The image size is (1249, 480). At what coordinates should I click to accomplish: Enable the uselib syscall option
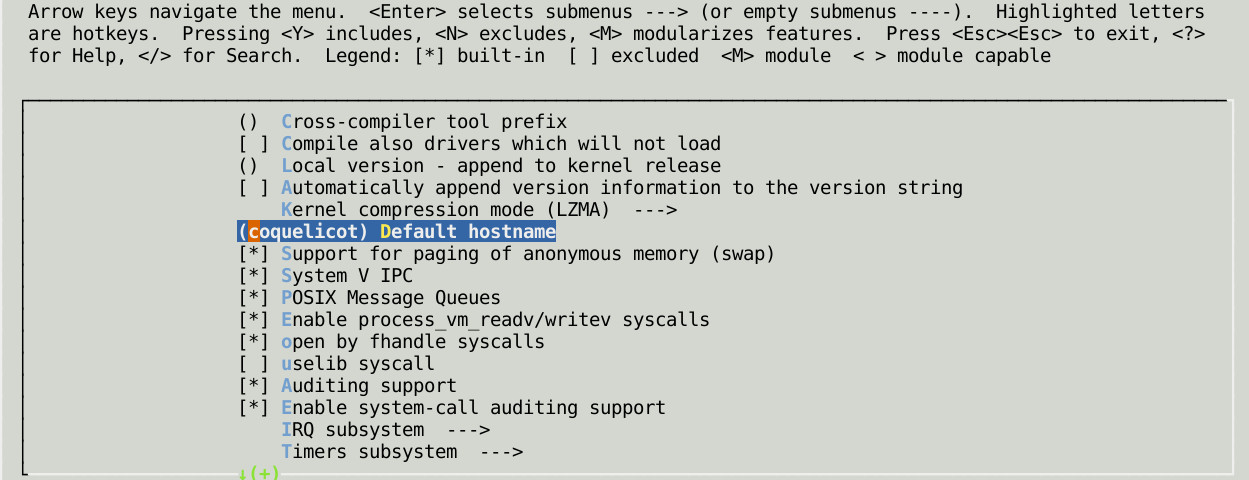click(x=336, y=364)
